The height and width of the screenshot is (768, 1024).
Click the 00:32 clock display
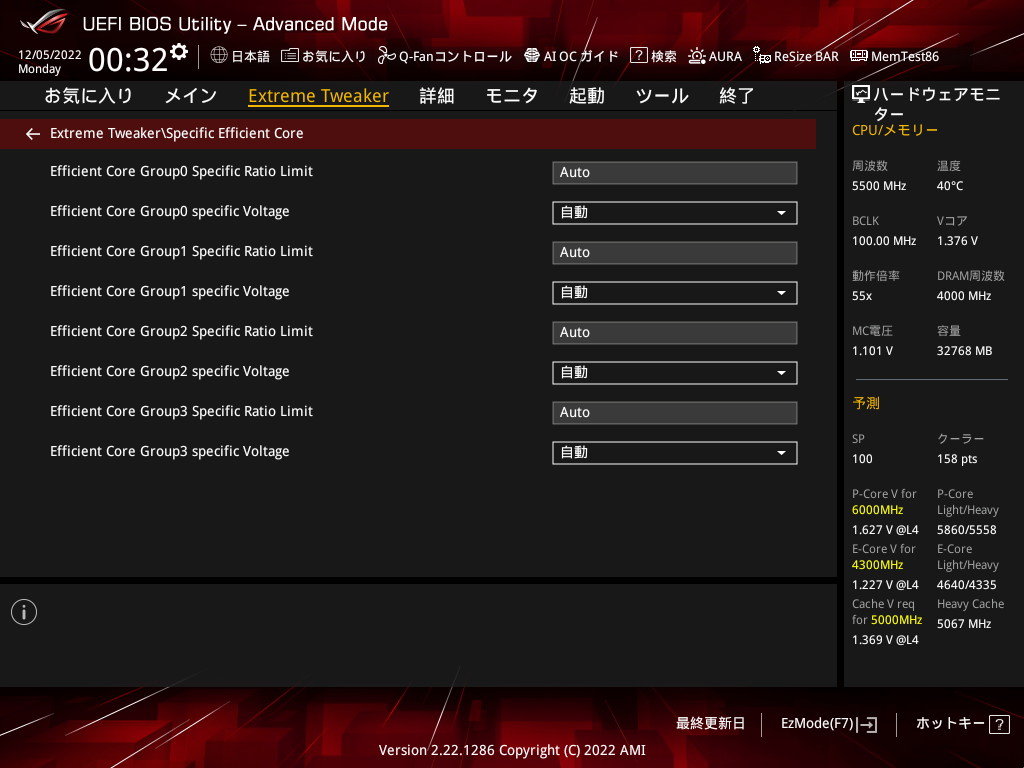tap(128, 60)
